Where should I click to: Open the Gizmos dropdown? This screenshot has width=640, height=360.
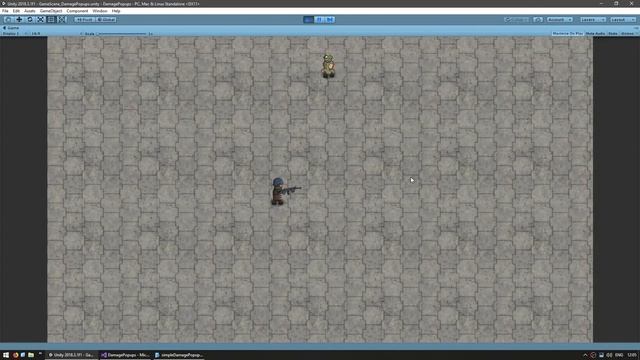(629, 33)
